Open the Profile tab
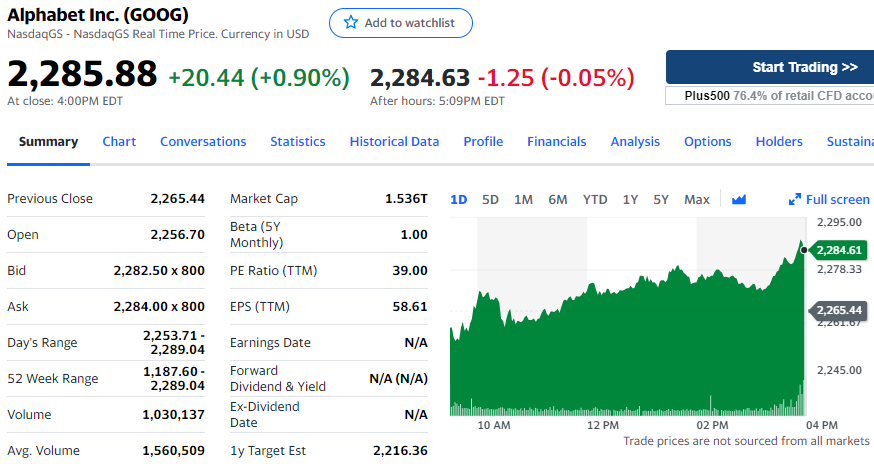 (483, 142)
